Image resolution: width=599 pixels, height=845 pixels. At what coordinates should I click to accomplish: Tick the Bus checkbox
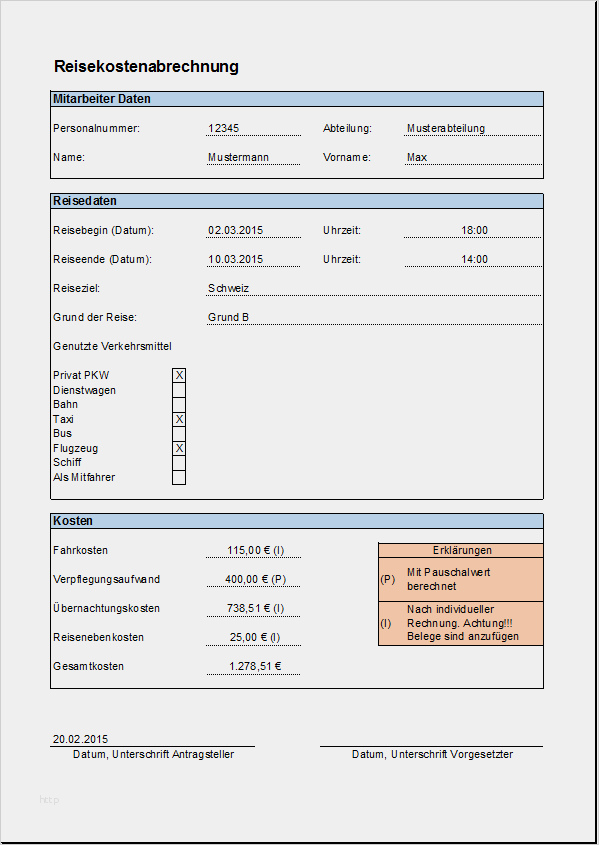pos(179,433)
